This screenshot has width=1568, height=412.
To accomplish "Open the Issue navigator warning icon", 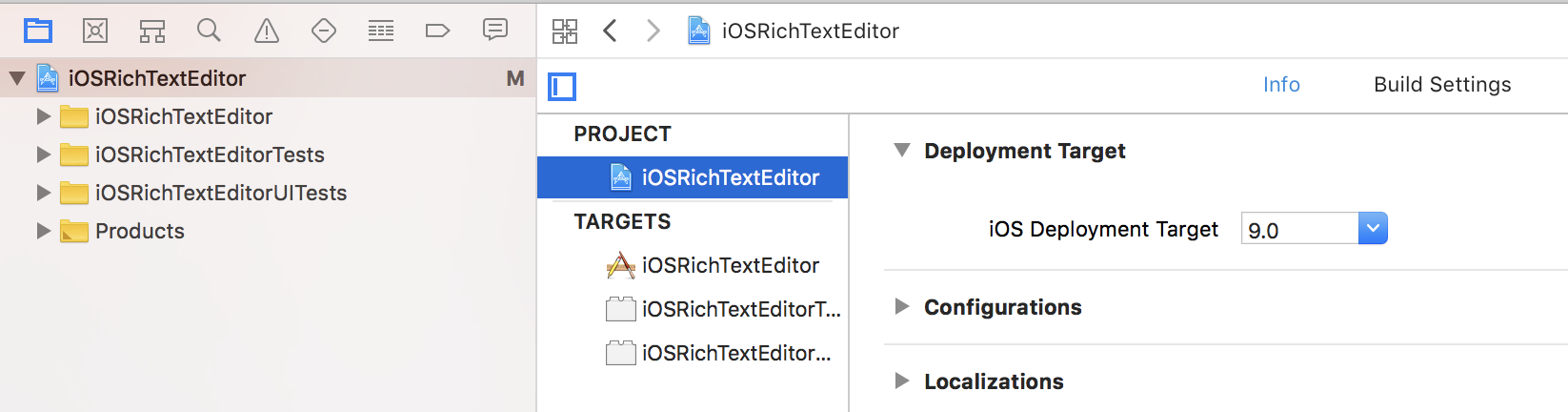I will click(267, 31).
